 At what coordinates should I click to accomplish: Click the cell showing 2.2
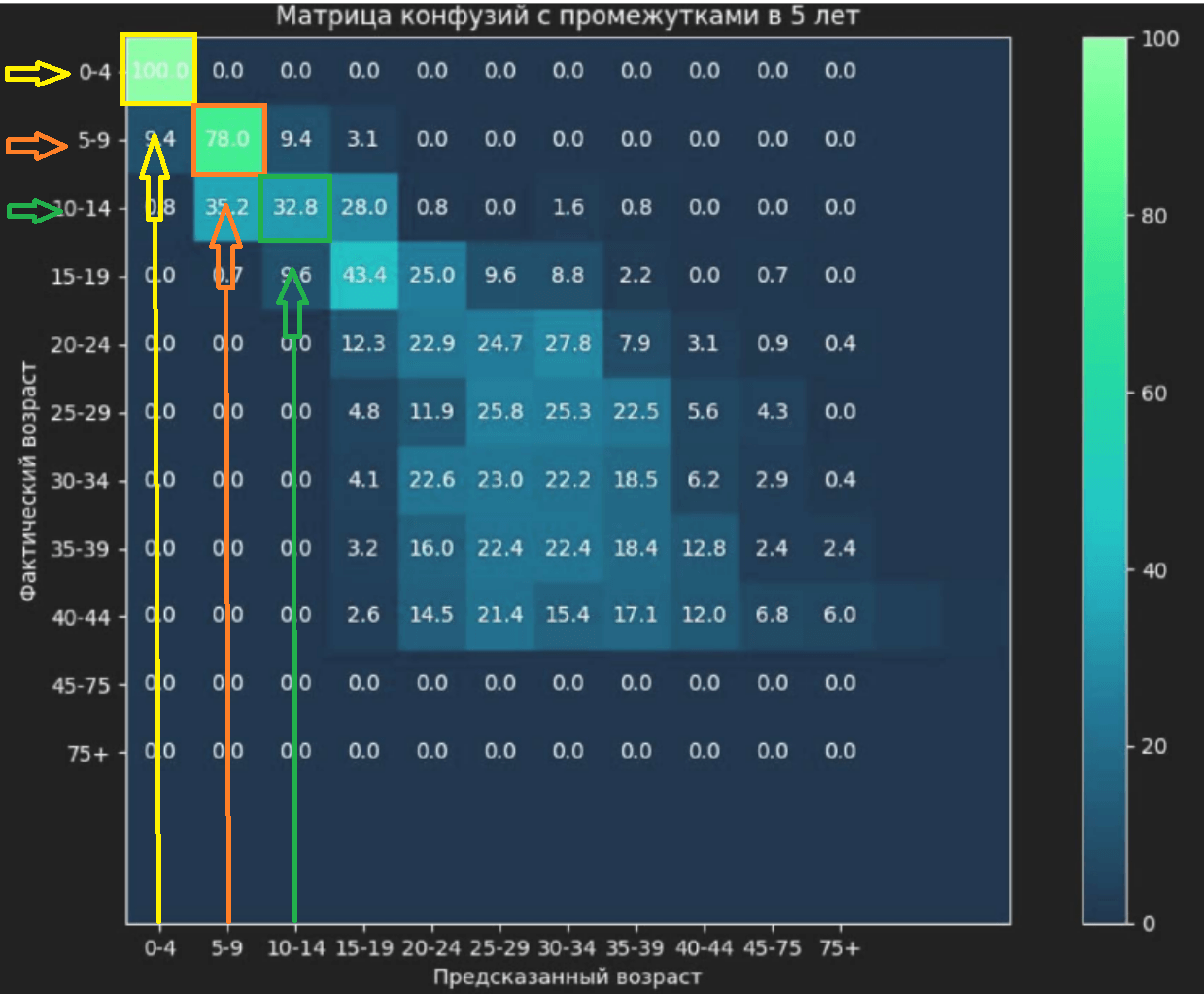click(x=636, y=275)
